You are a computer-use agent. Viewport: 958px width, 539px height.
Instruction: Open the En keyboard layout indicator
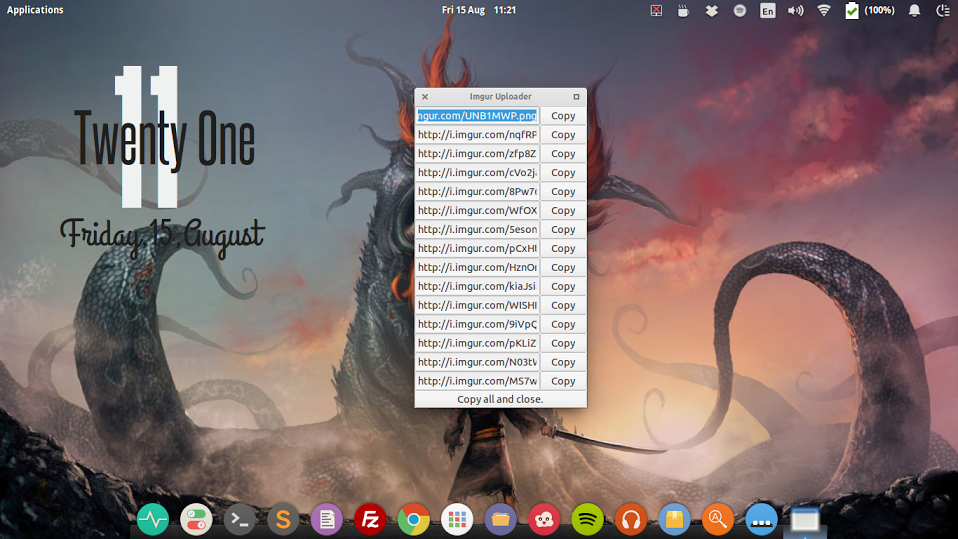(767, 10)
